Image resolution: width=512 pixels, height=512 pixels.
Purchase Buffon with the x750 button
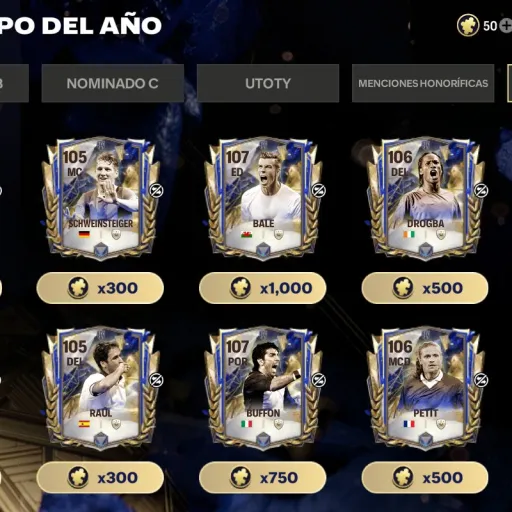click(263, 478)
